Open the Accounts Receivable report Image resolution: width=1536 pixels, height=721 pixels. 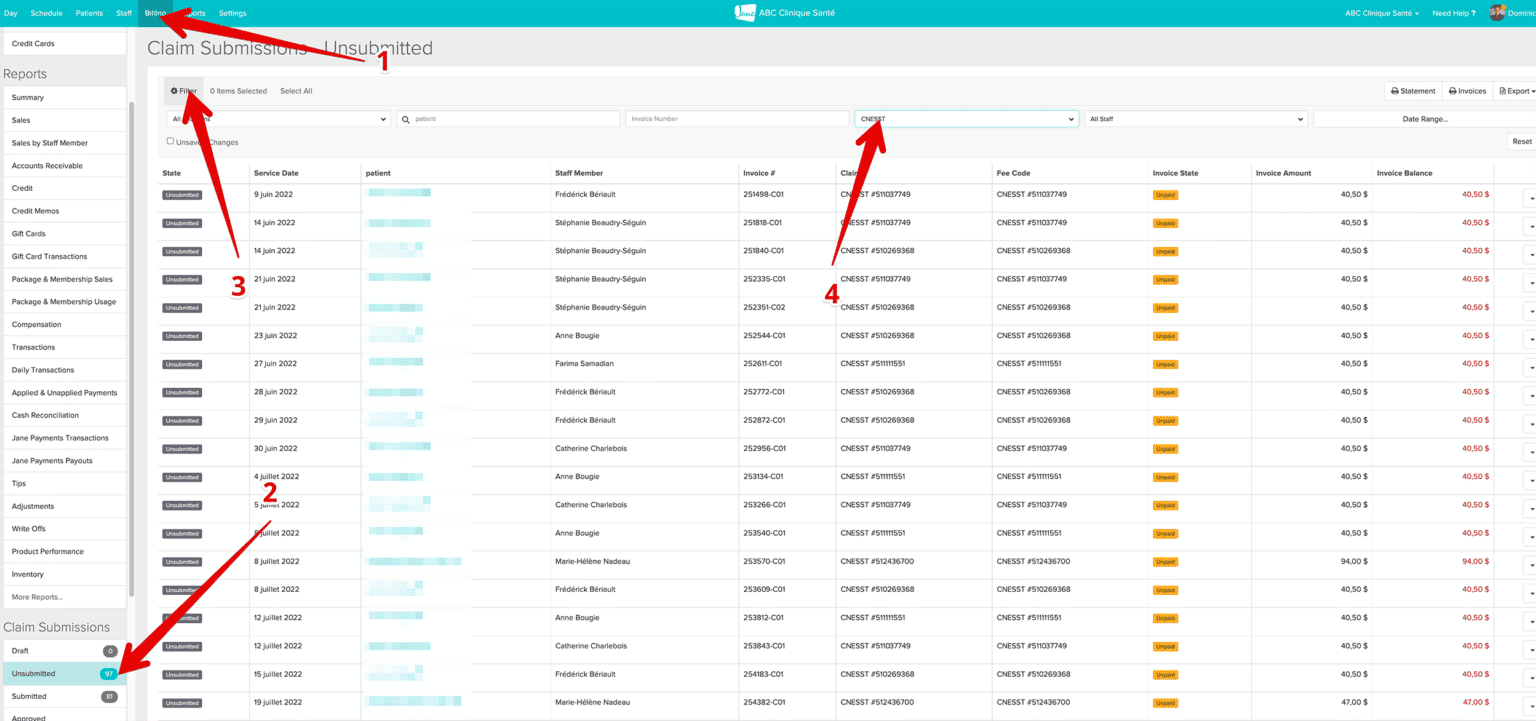pos(64,166)
